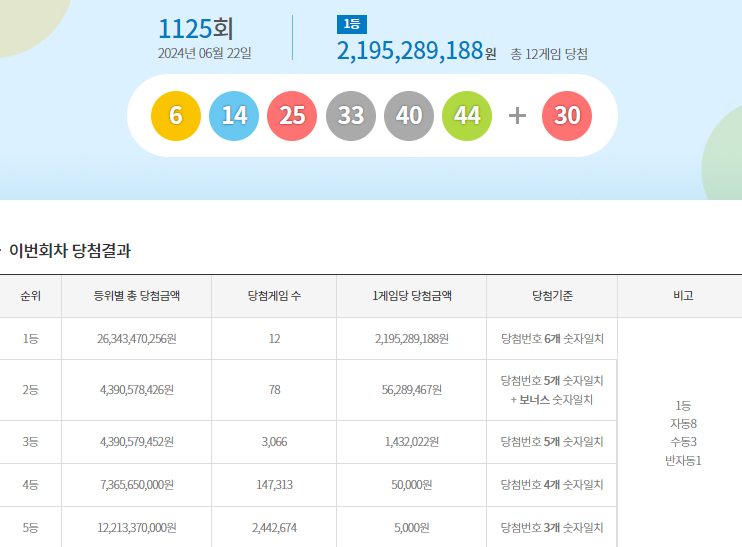Click the per-game prize 50,000원 cell
This screenshot has width=742, height=547.
(412, 485)
